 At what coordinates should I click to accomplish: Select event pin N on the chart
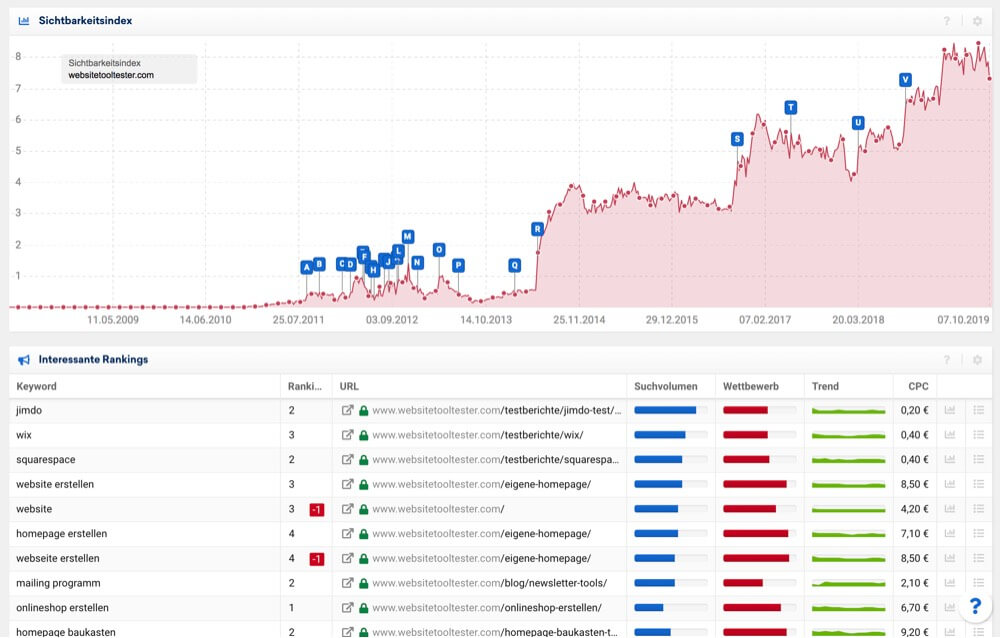[x=417, y=262]
